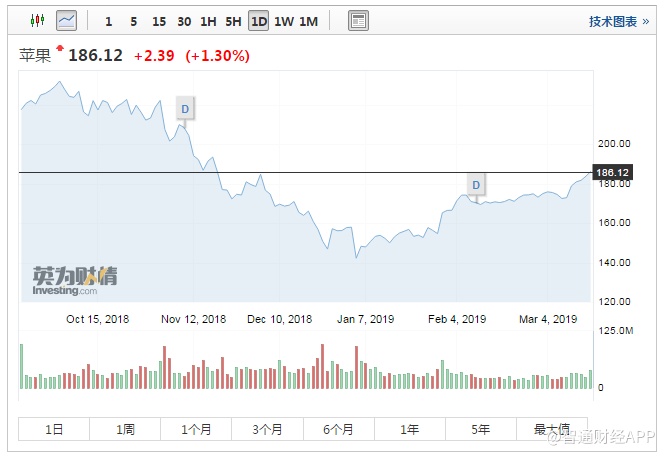Show the 1个月 time range
Viewport: 665px width, 456px height.
click(196, 429)
